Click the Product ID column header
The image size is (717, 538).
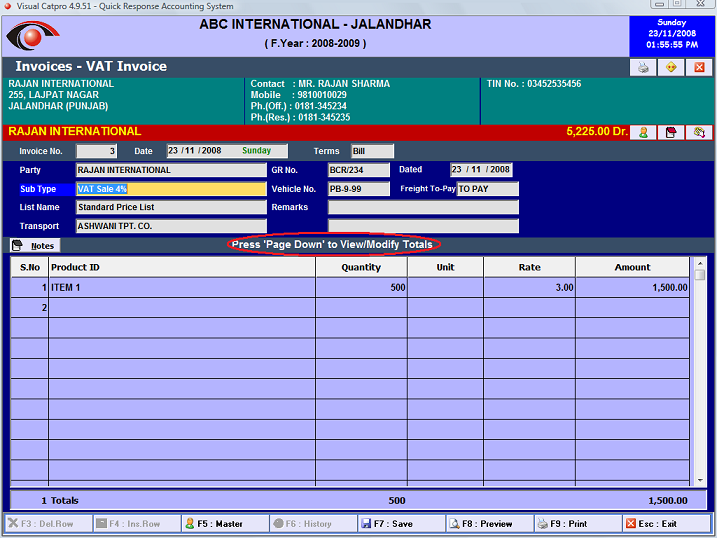[182, 267]
